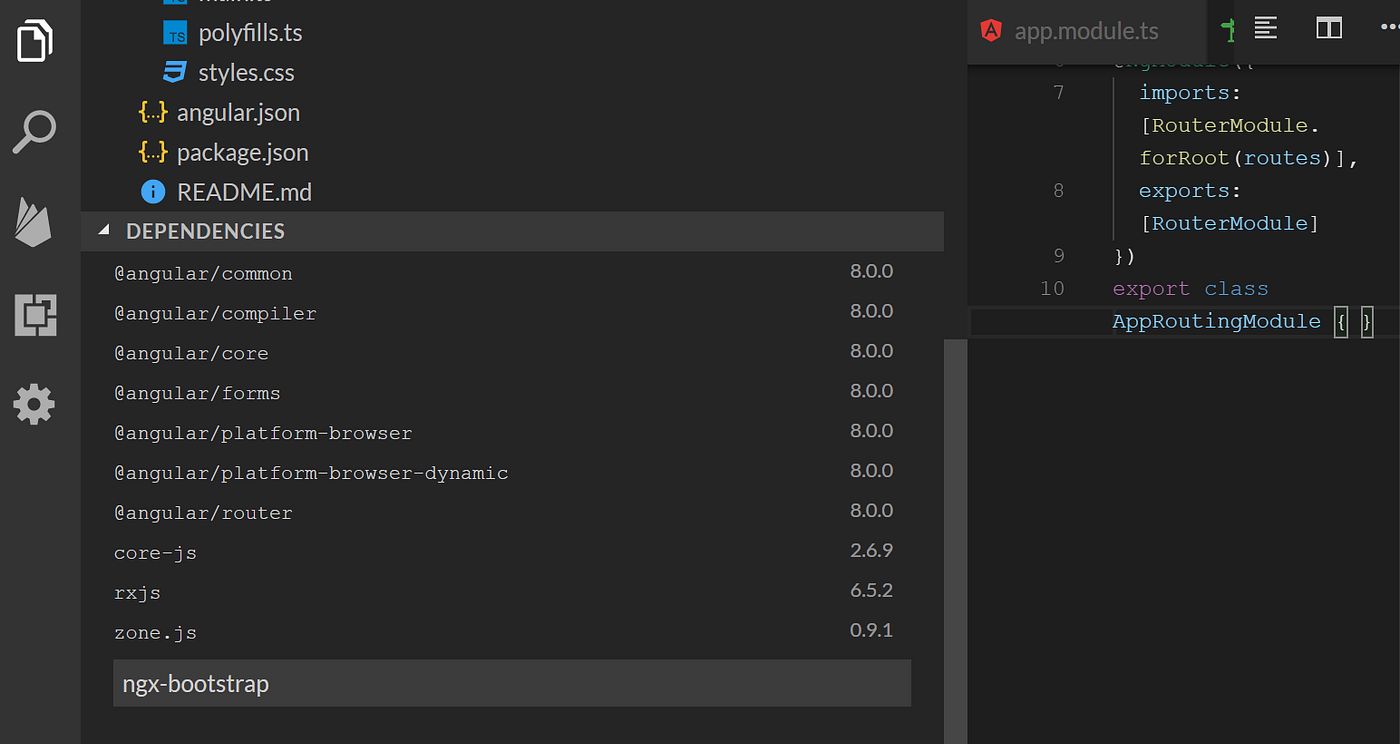Collapse the DEPENDENCIES section
Image resolution: width=1400 pixels, height=744 pixels.
pyautogui.click(x=104, y=230)
